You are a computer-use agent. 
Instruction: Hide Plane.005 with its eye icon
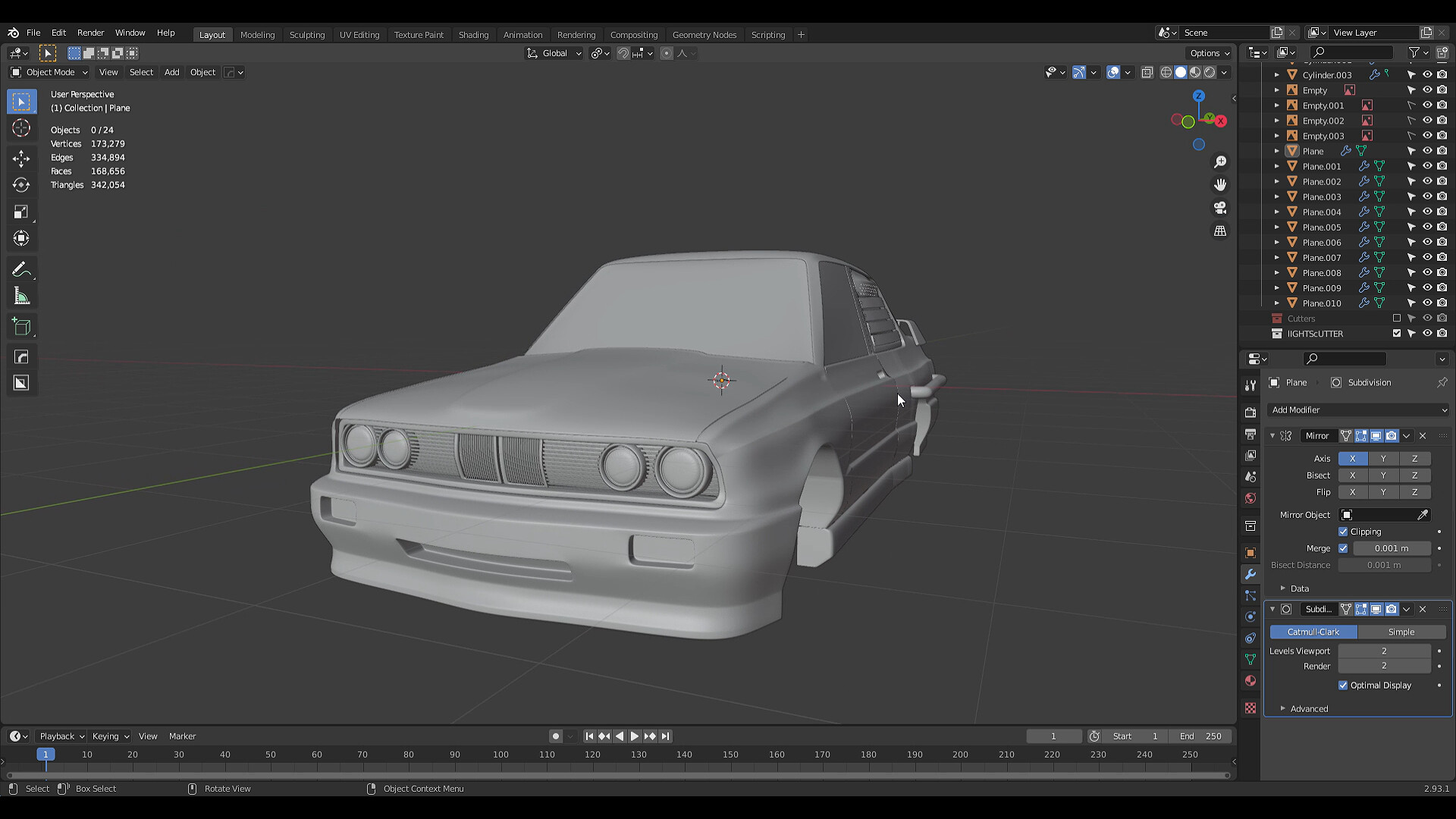point(1426,227)
